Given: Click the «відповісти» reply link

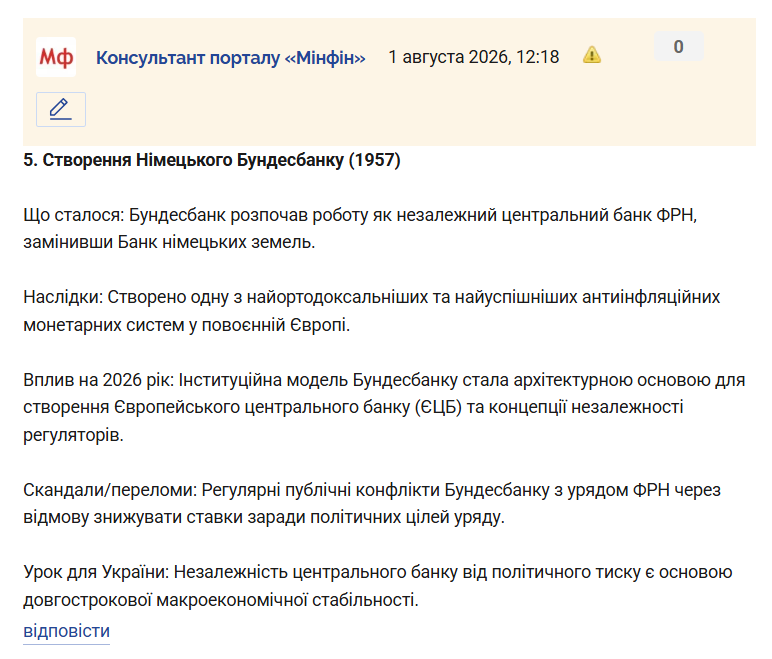Looking at the screenshot, I should [66, 631].
